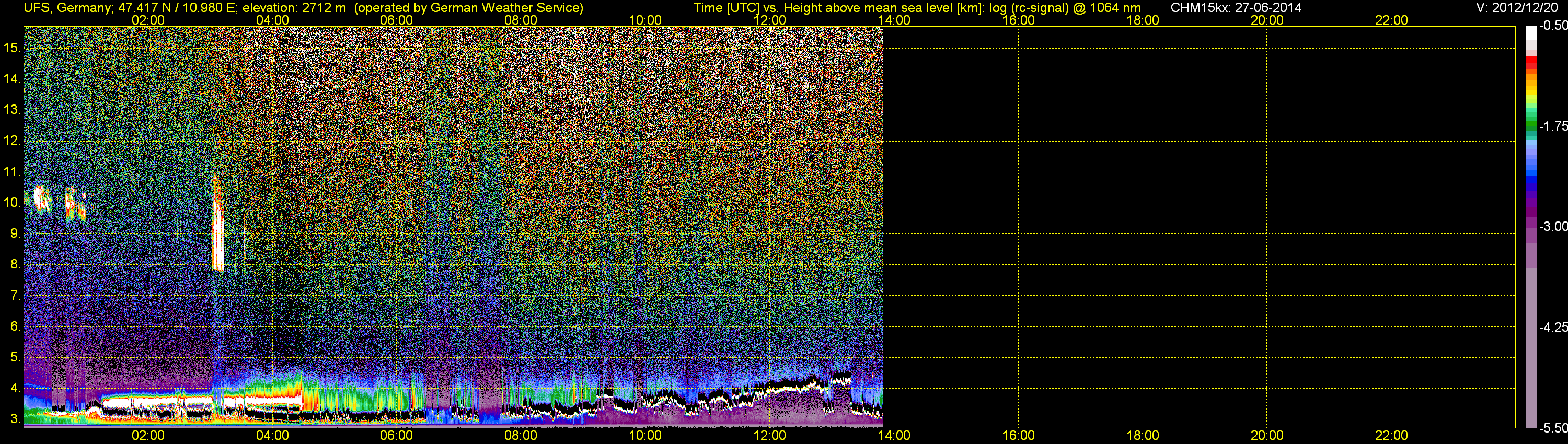Click the 22:00 label on bottom axis

1391,436
